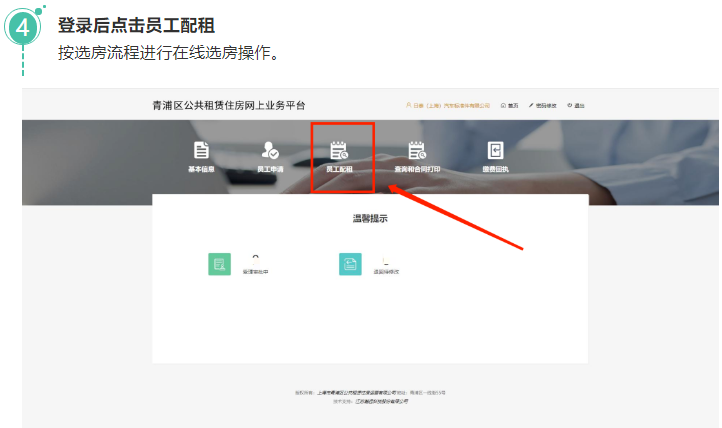Click the 退回待修改 text label
This screenshot has height=428, width=722.
tap(386, 271)
